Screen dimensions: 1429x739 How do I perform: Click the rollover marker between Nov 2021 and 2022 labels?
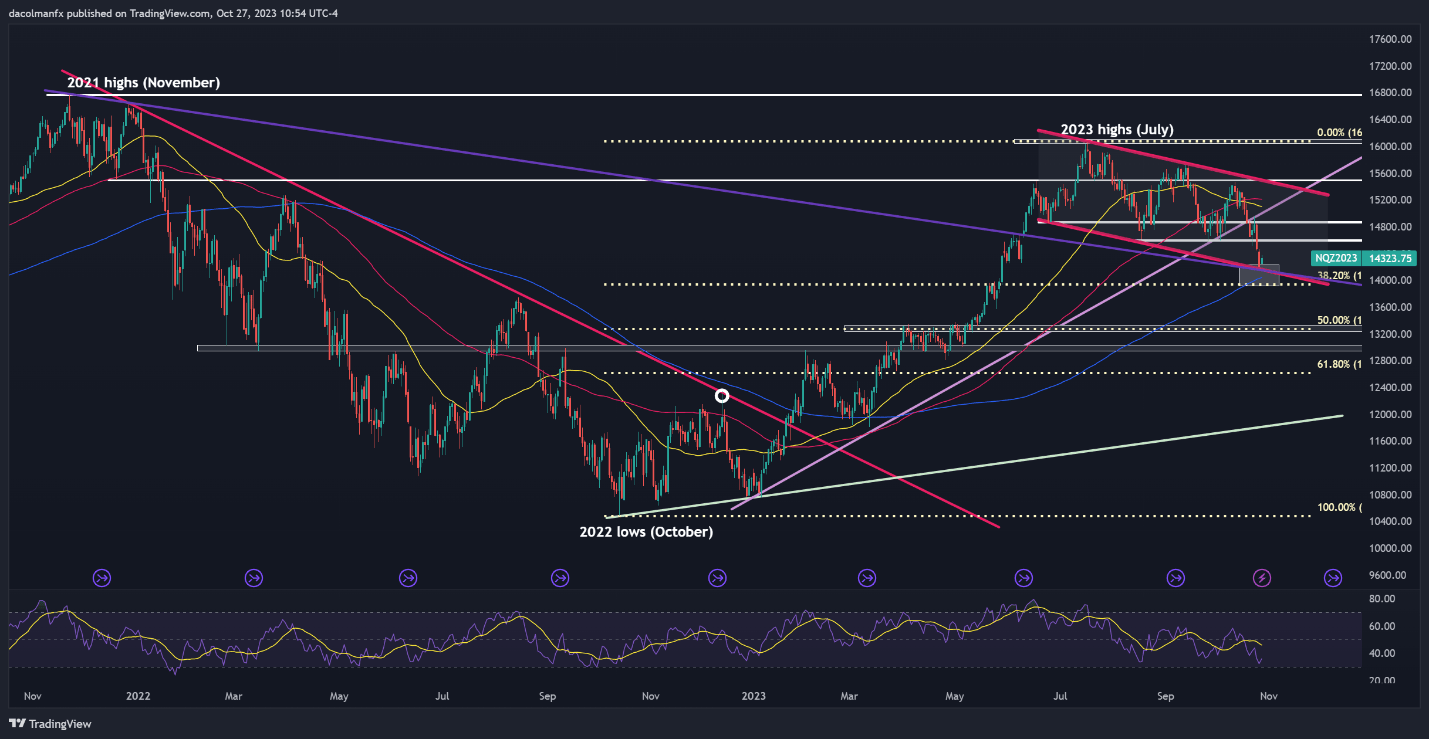click(102, 577)
